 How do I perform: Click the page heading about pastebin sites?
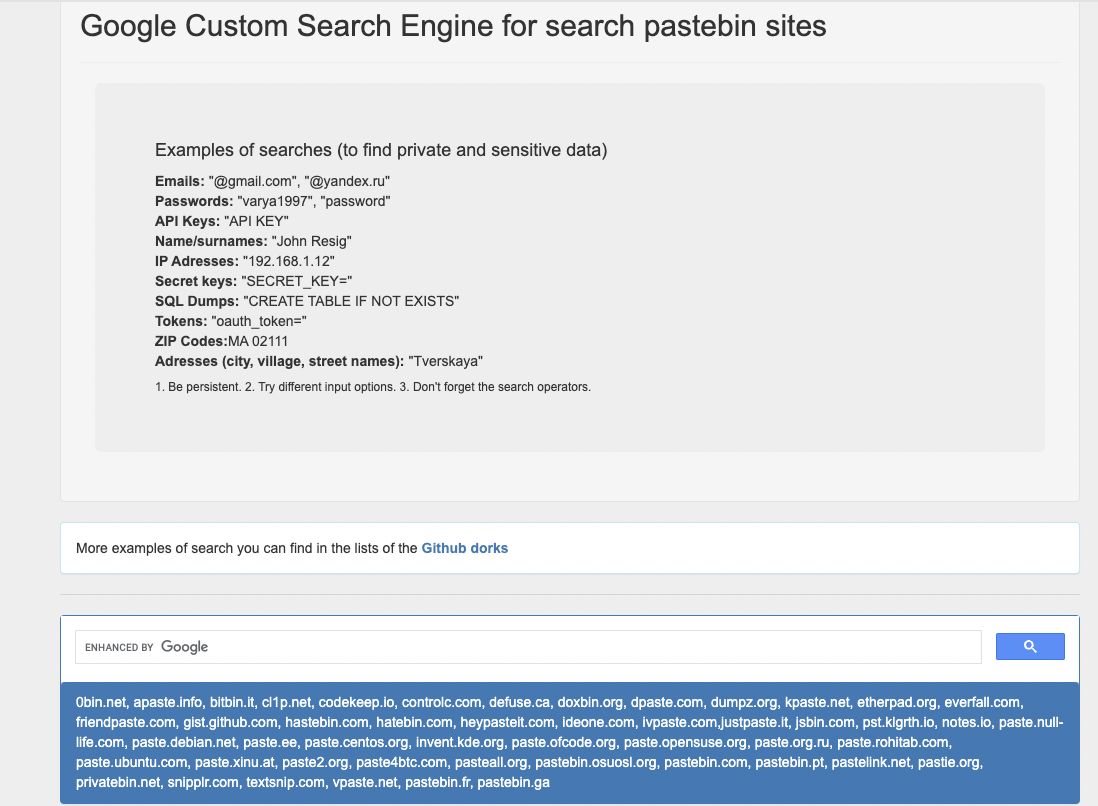(x=453, y=26)
